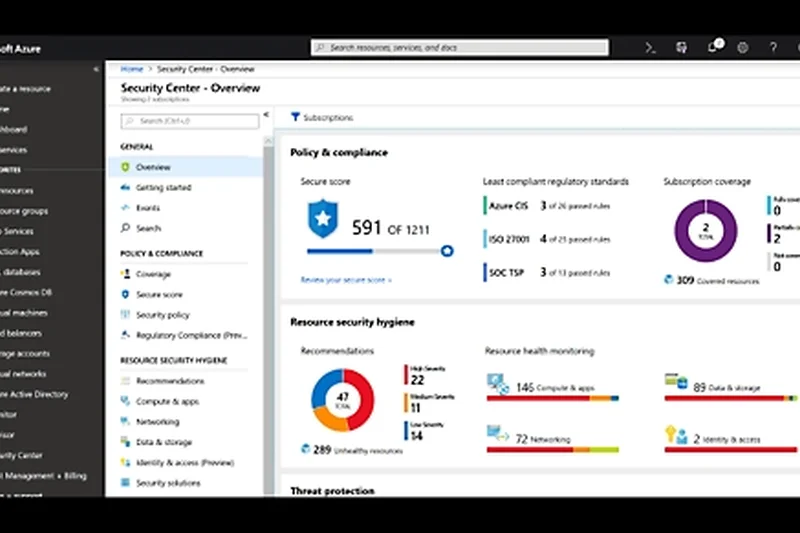800x533 pixels.
Task: Click the 591 OF 1211 secure score value
Action: pos(390,228)
